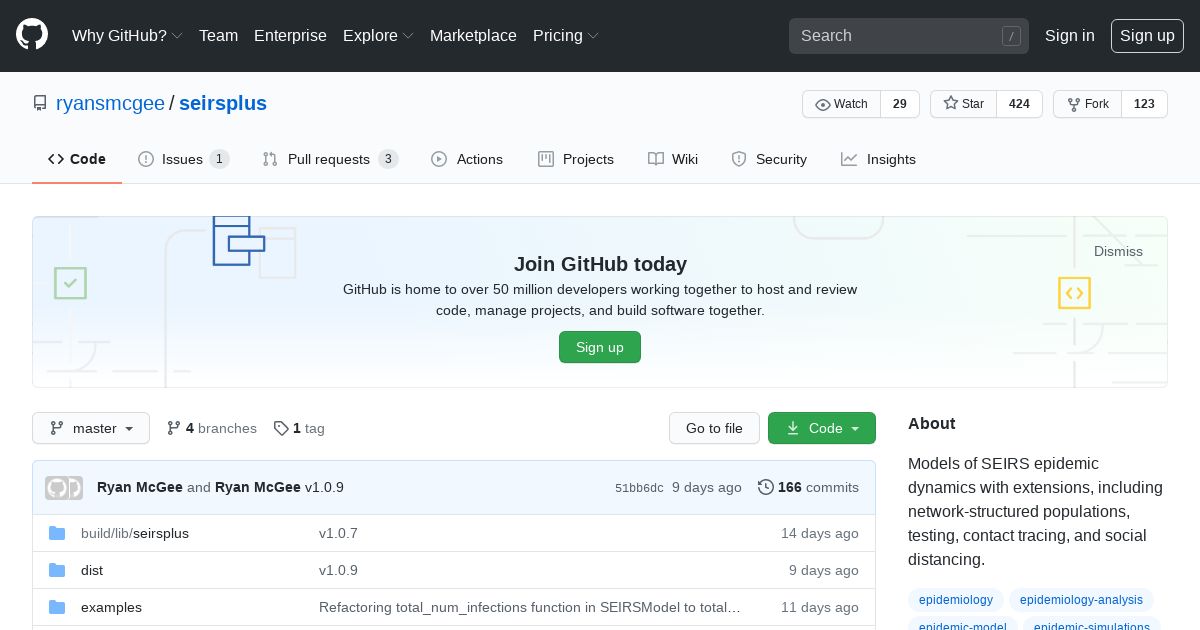Click the header Sign up button
This screenshot has width=1200, height=630.
tap(1147, 36)
